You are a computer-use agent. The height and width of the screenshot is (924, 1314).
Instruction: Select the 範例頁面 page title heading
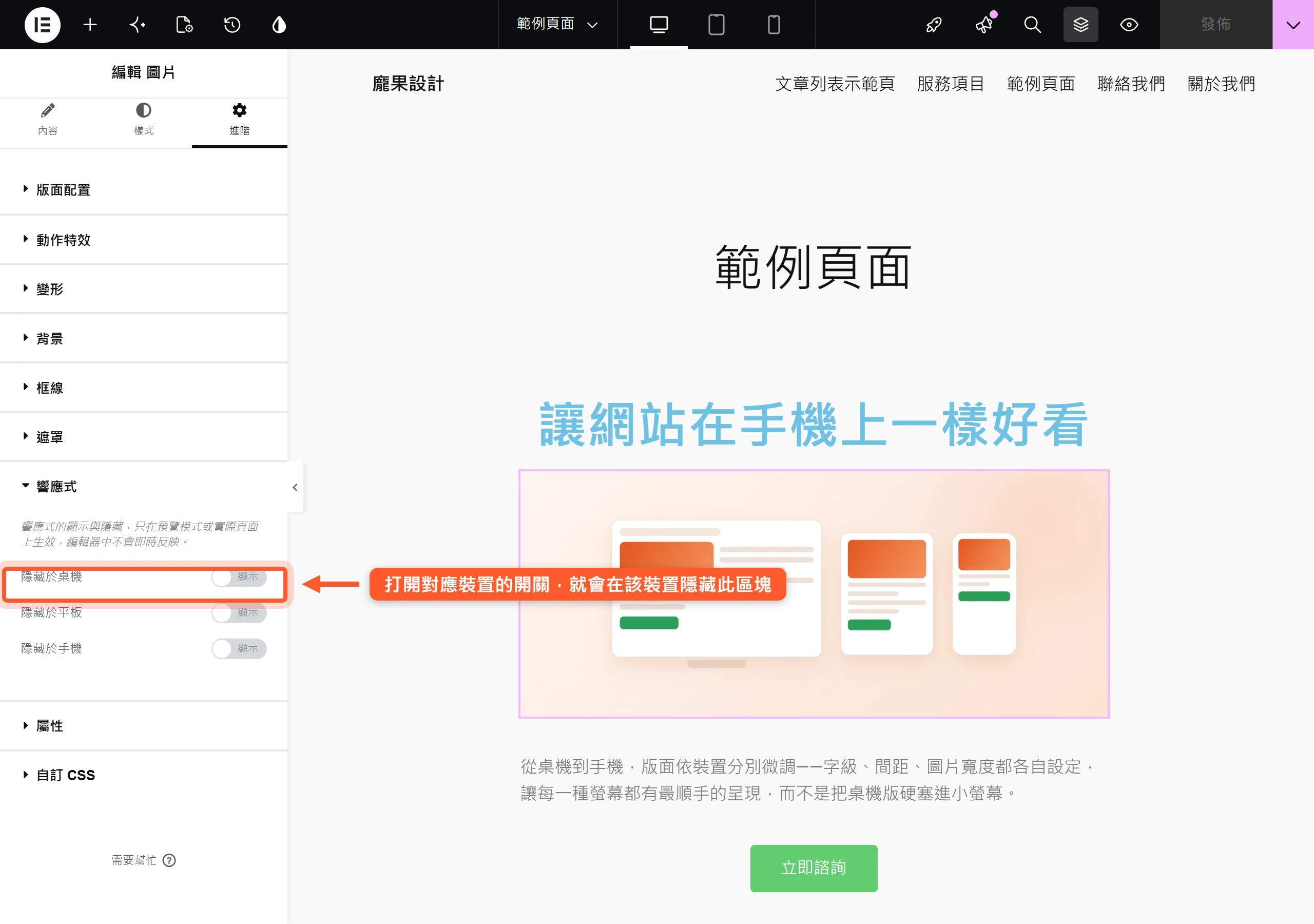(814, 267)
